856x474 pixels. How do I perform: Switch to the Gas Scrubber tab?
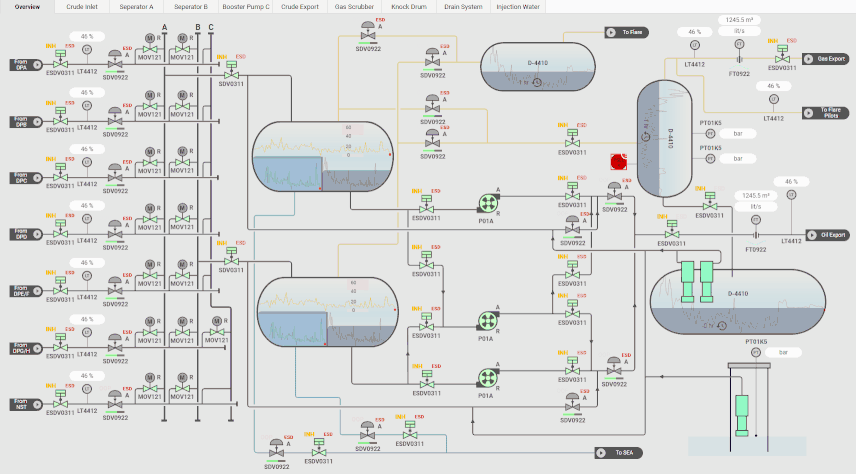(354, 6)
